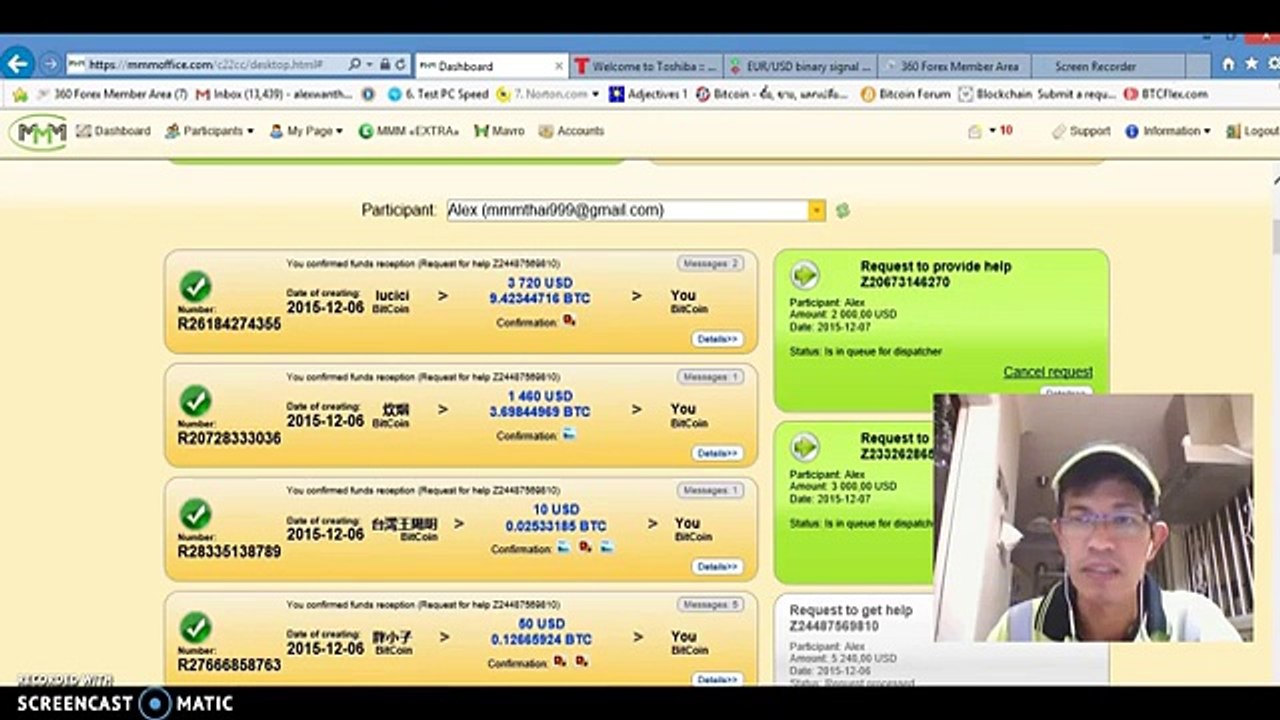The height and width of the screenshot is (720, 1280).
Task: Open the My Page menu dropdown
Action: click(x=306, y=131)
